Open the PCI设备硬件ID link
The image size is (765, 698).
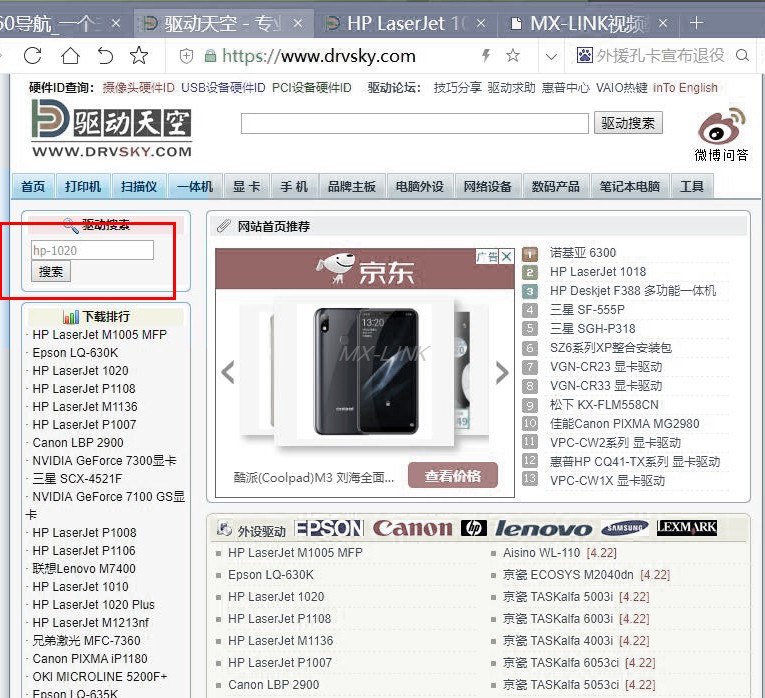(311, 88)
